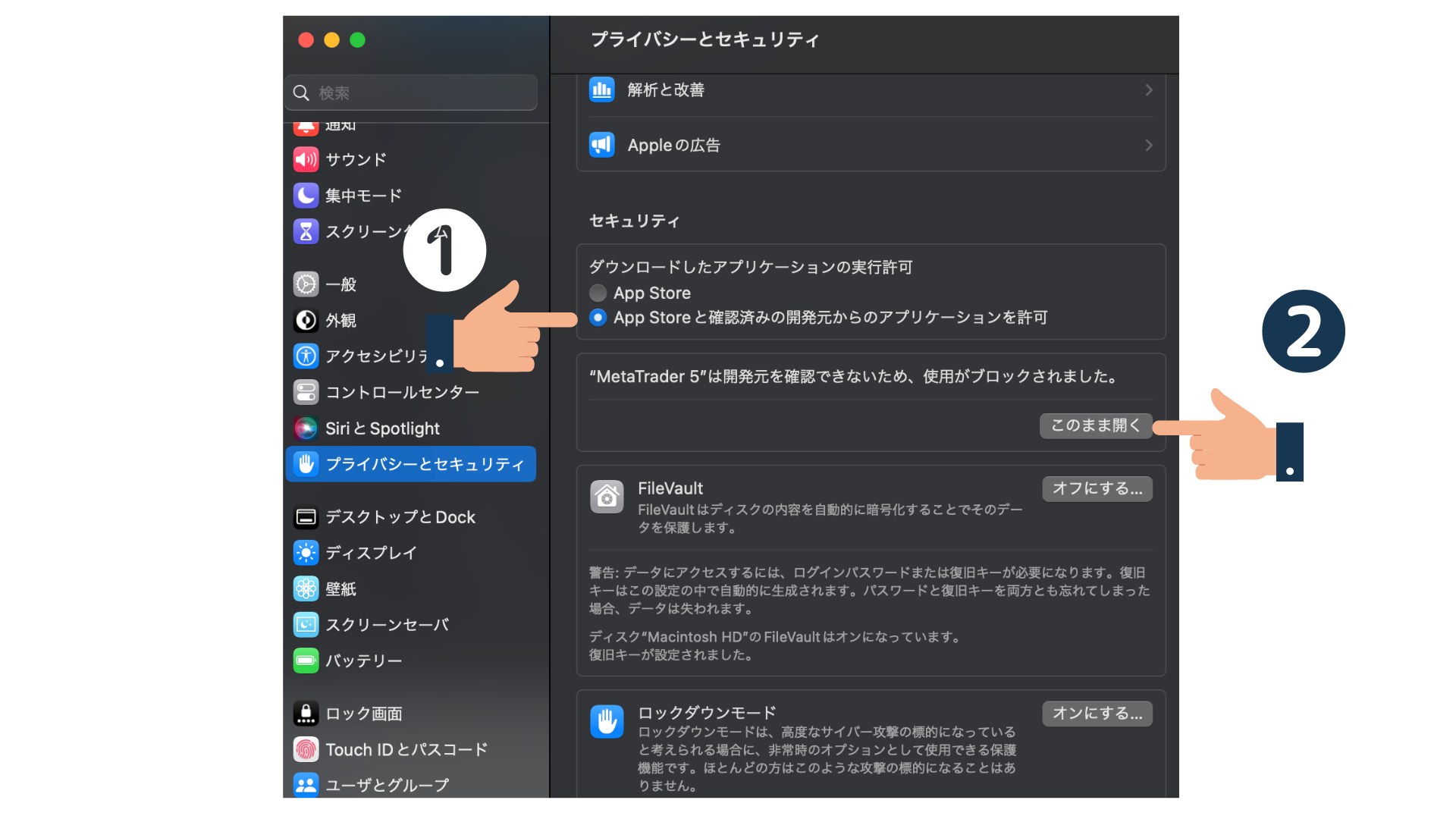Click the コントロールセンター label in sidebar
The width and height of the screenshot is (1456, 819).
[402, 392]
